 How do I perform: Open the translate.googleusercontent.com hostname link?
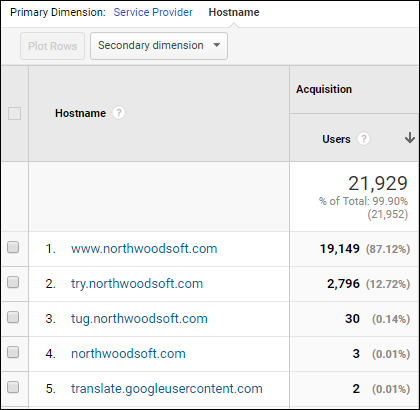167,389
